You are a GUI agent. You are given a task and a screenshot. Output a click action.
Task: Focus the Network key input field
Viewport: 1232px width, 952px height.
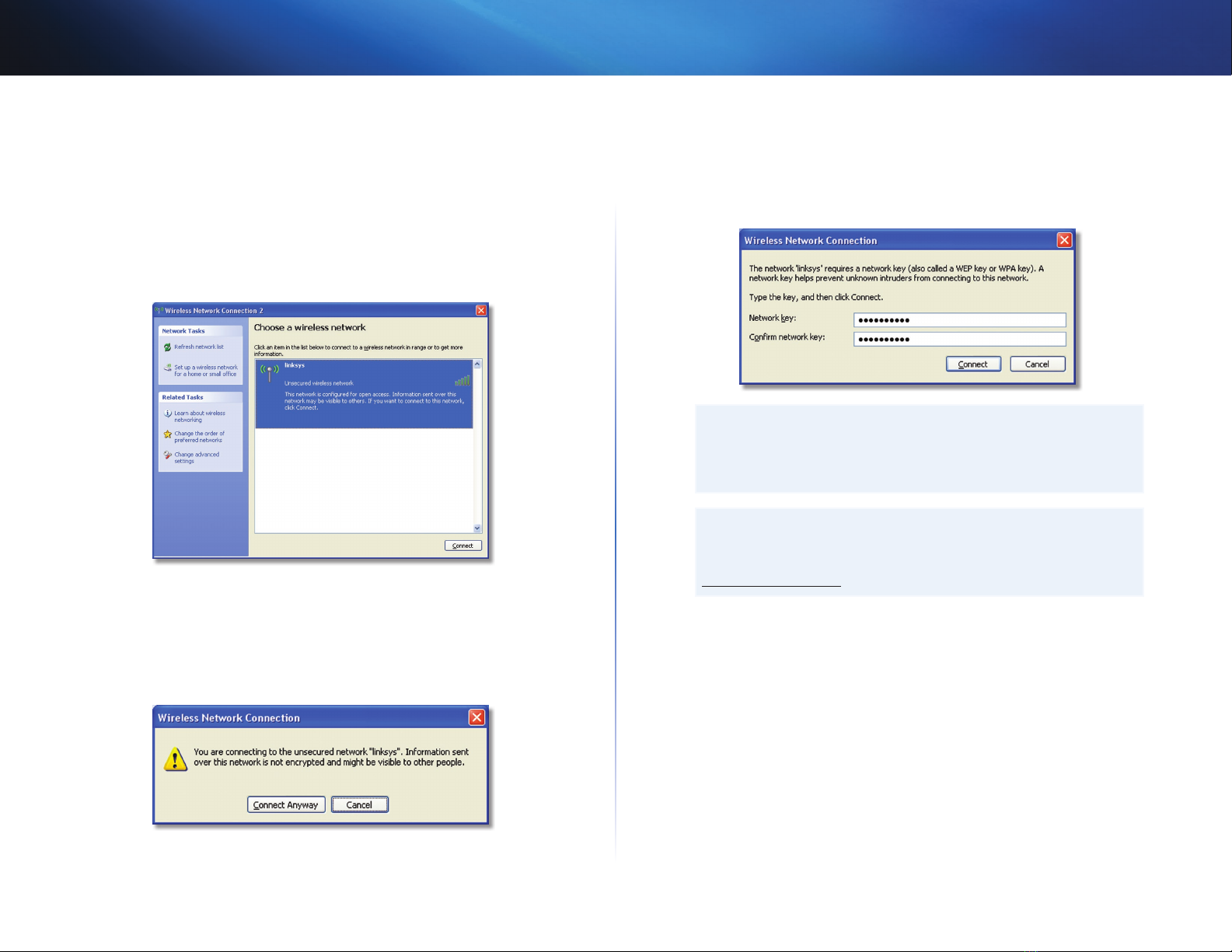pyautogui.click(x=959, y=320)
